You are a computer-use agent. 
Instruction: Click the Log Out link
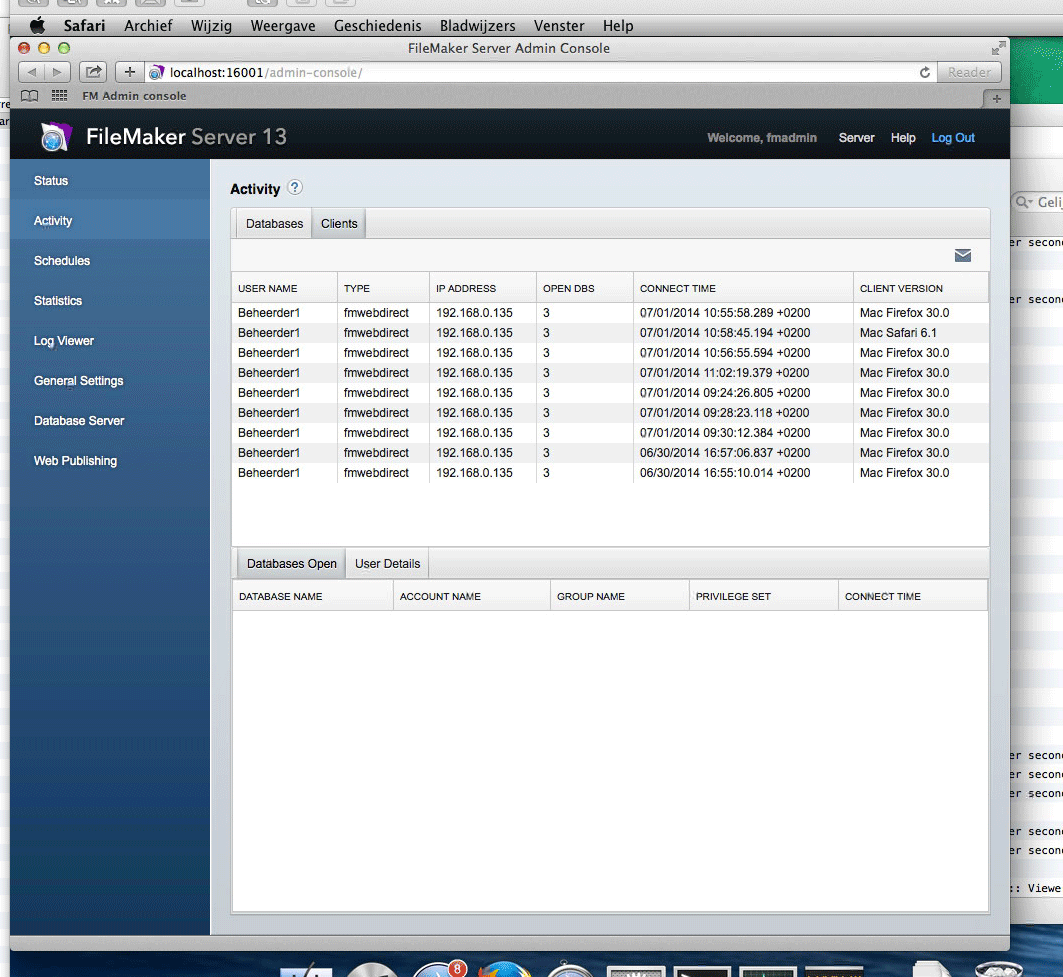coord(952,138)
